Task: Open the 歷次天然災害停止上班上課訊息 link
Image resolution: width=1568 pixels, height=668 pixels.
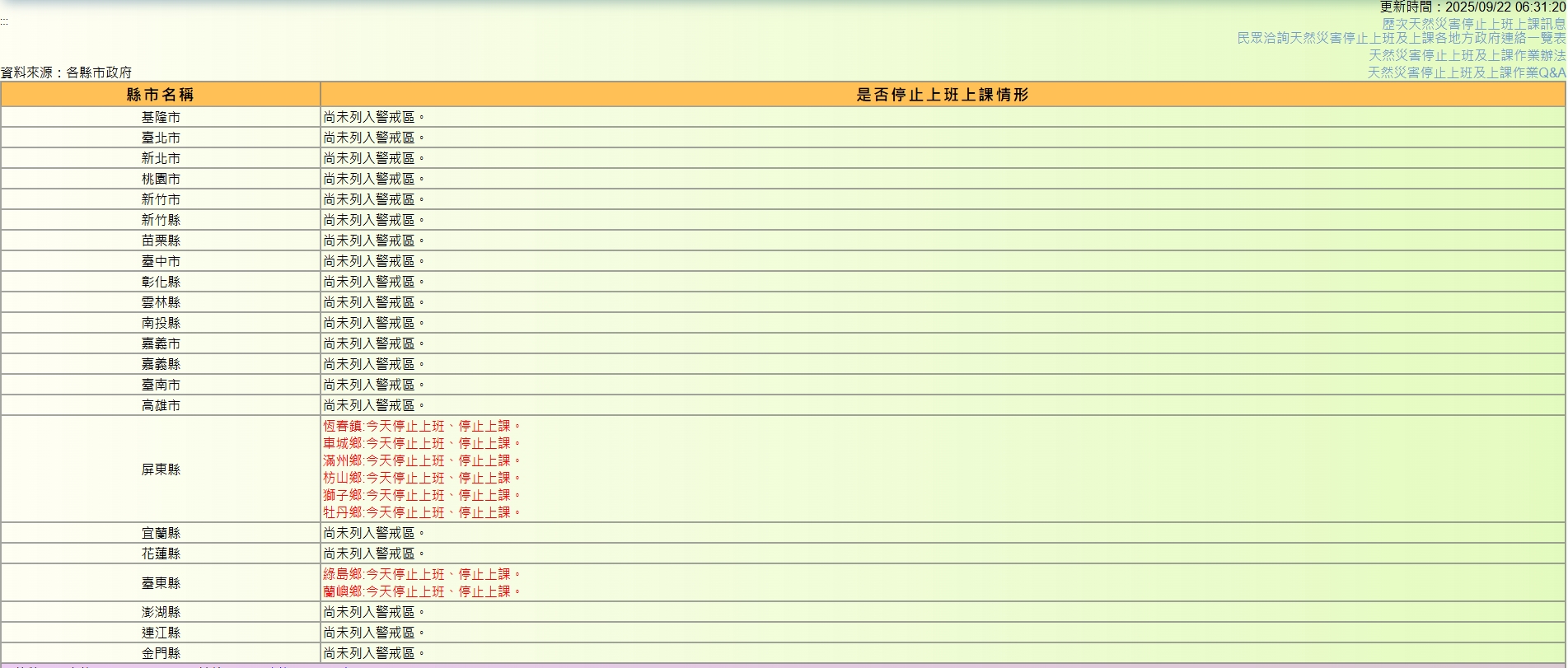Action: [x=1473, y=24]
